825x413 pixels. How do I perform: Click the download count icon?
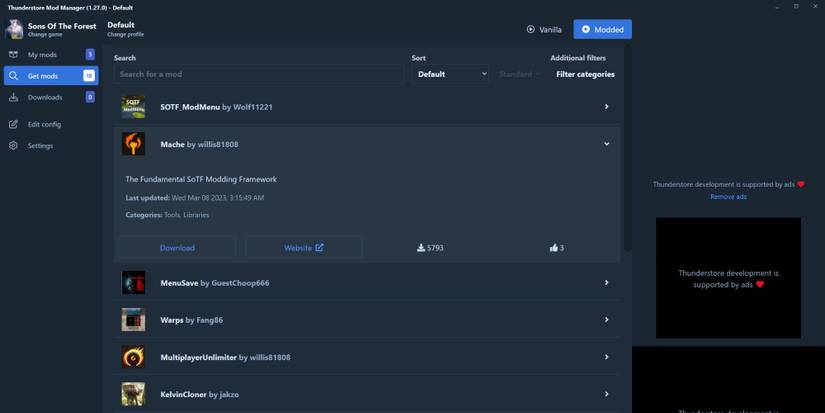coord(421,248)
